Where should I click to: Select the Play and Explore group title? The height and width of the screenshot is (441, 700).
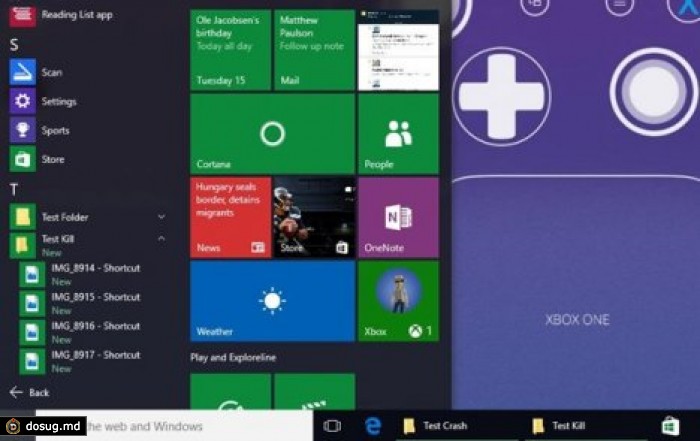coord(233,357)
